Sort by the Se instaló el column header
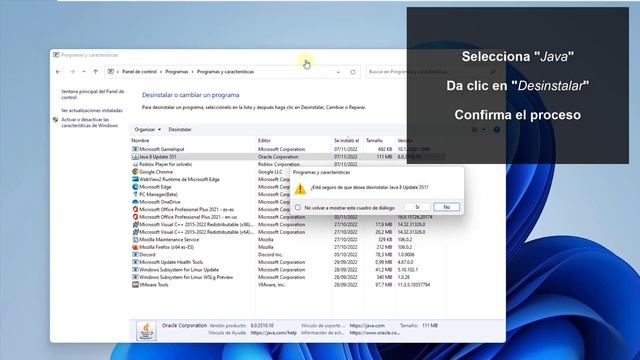Screen dimensions: 640x360 [347, 140]
